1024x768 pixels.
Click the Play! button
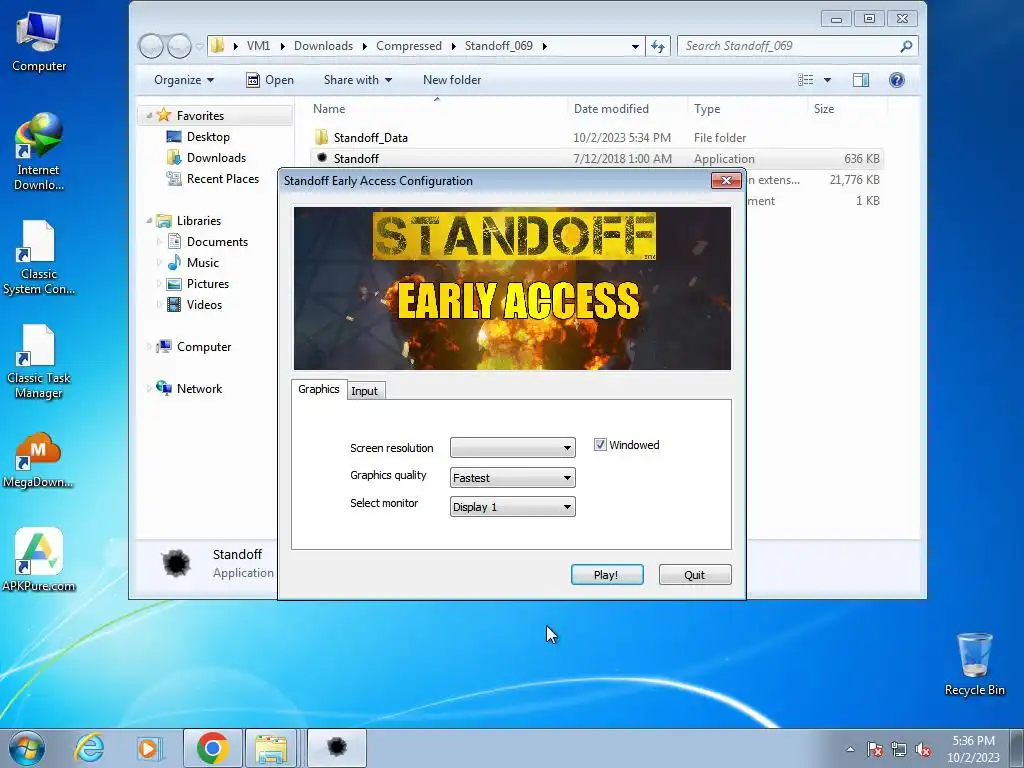[x=607, y=575]
